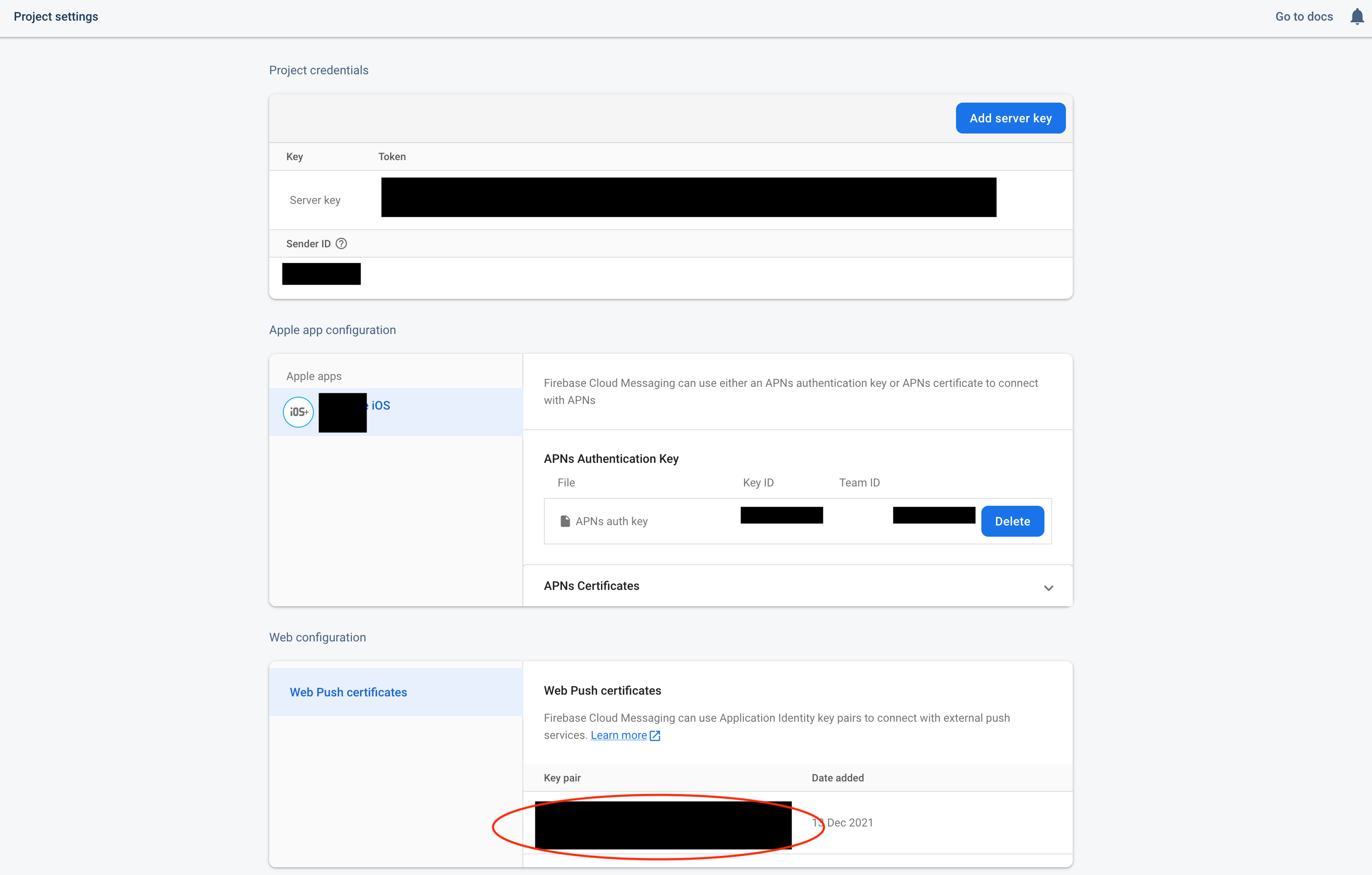Select the circular iOS+ app icon
Viewport: 1372px width, 875px height.
[297, 412]
